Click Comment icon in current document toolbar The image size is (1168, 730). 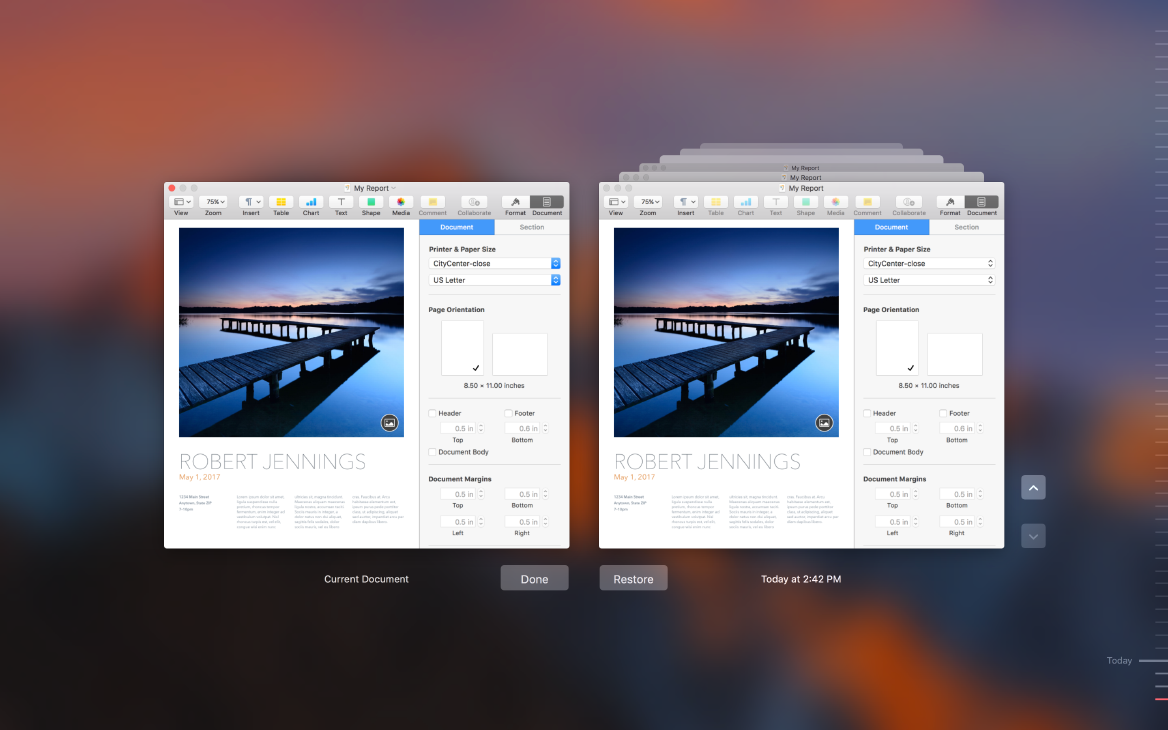[432, 202]
